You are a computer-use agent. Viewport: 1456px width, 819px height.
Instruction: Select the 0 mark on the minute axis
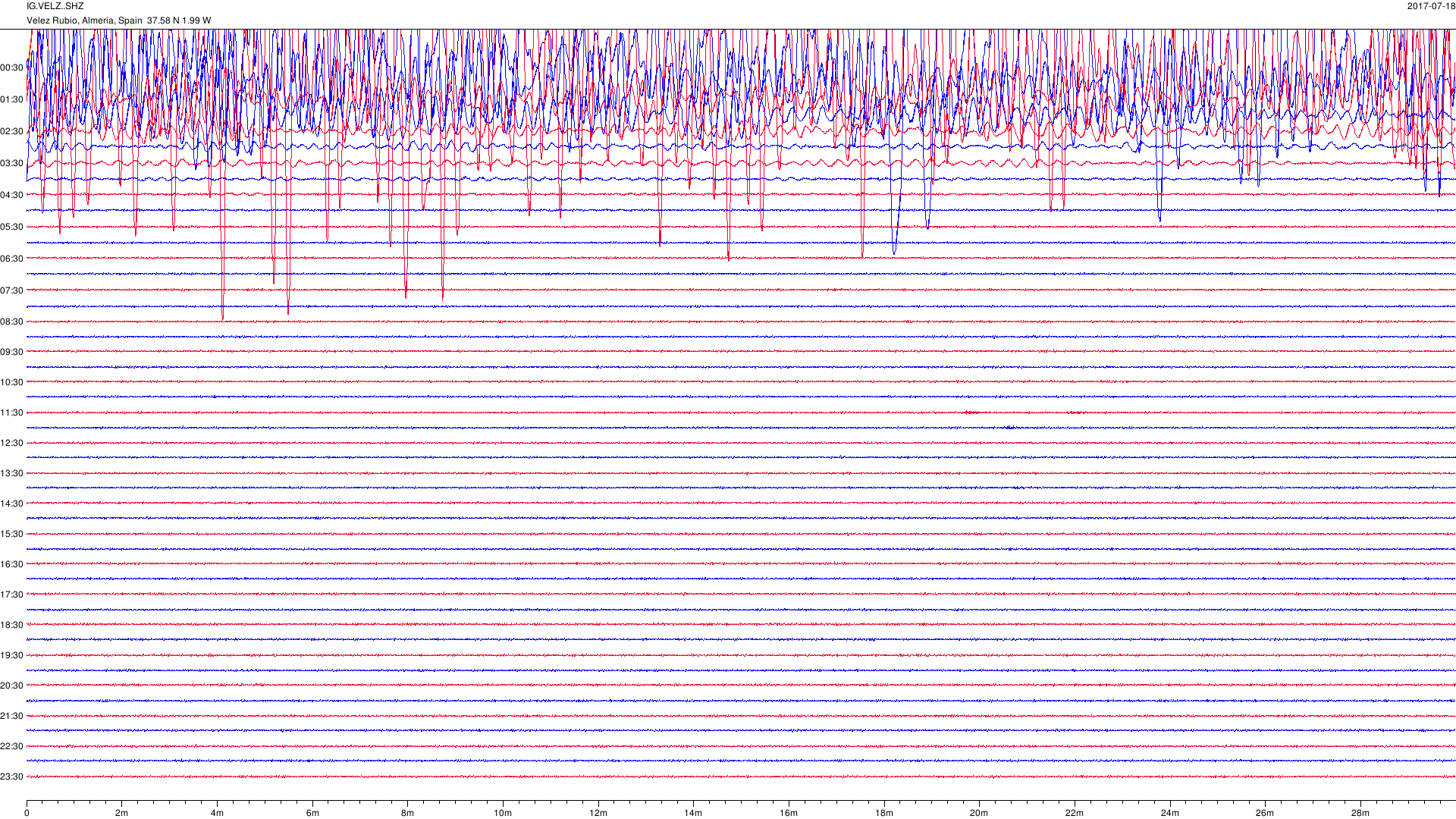[27, 813]
